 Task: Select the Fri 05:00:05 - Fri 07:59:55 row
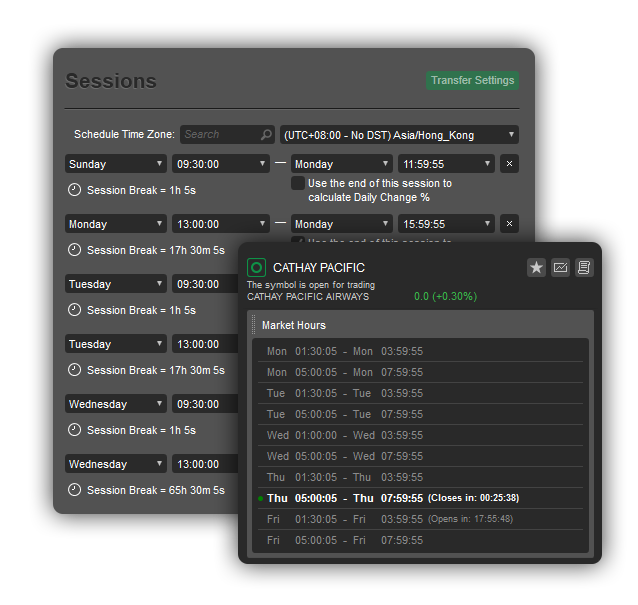click(x=420, y=540)
